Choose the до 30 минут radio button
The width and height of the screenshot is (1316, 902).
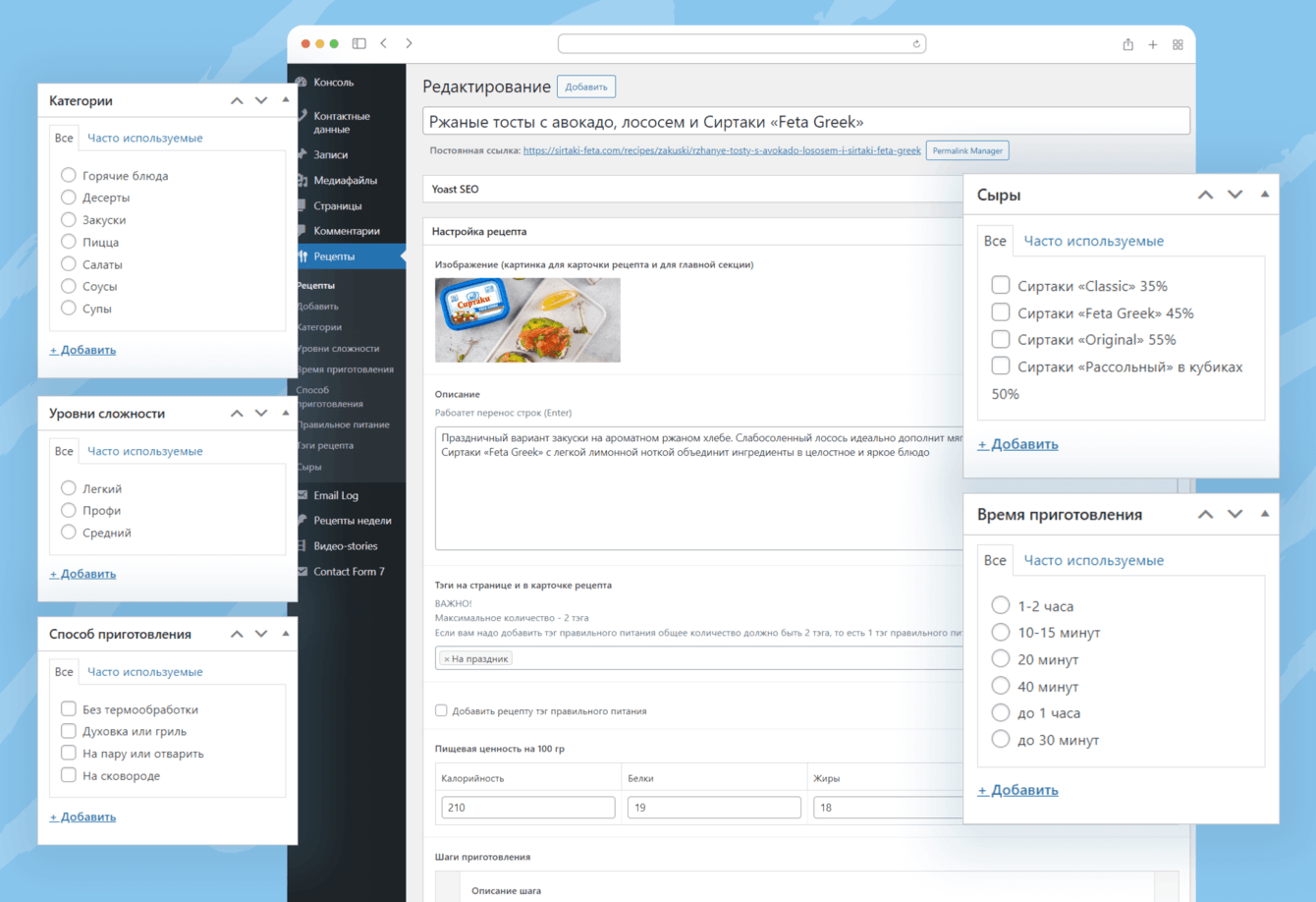coord(1000,739)
